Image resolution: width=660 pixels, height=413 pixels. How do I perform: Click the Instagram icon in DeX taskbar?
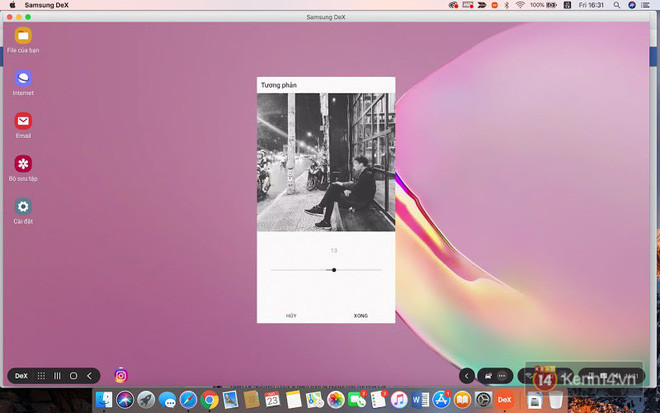[x=121, y=376]
